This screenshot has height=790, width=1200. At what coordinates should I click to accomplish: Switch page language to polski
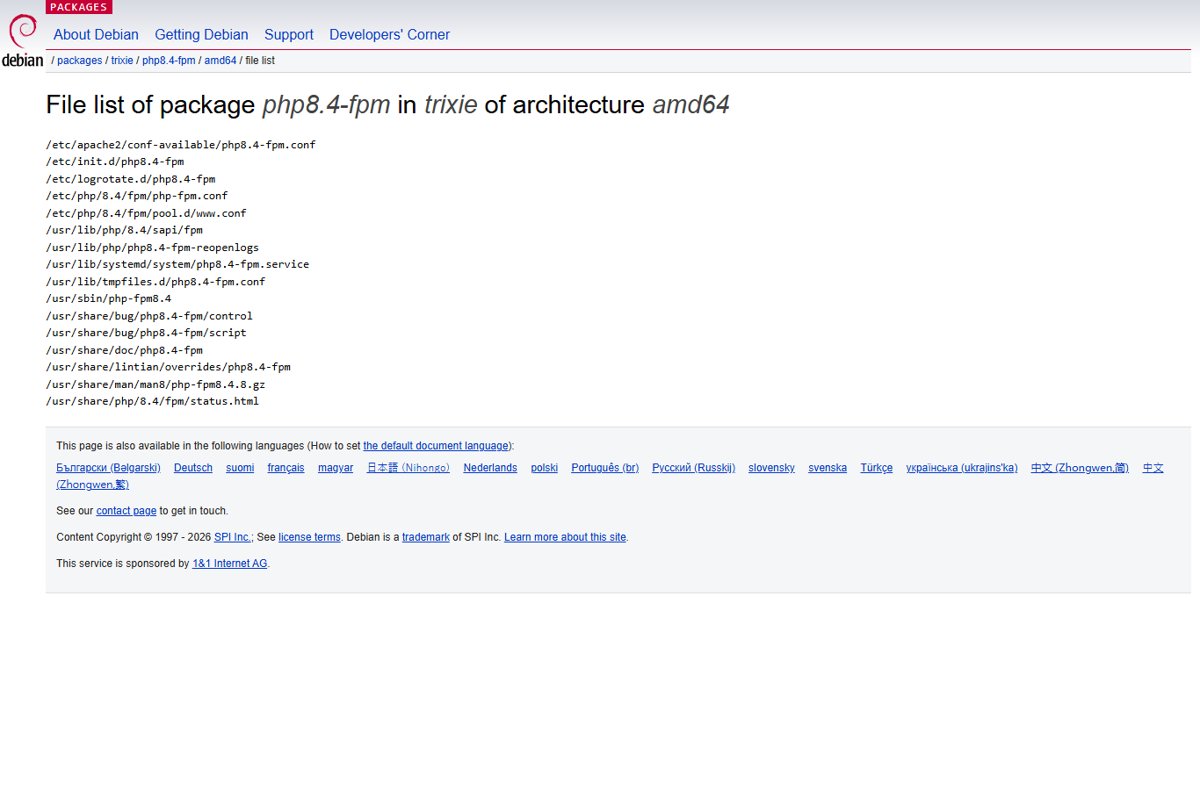(544, 468)
